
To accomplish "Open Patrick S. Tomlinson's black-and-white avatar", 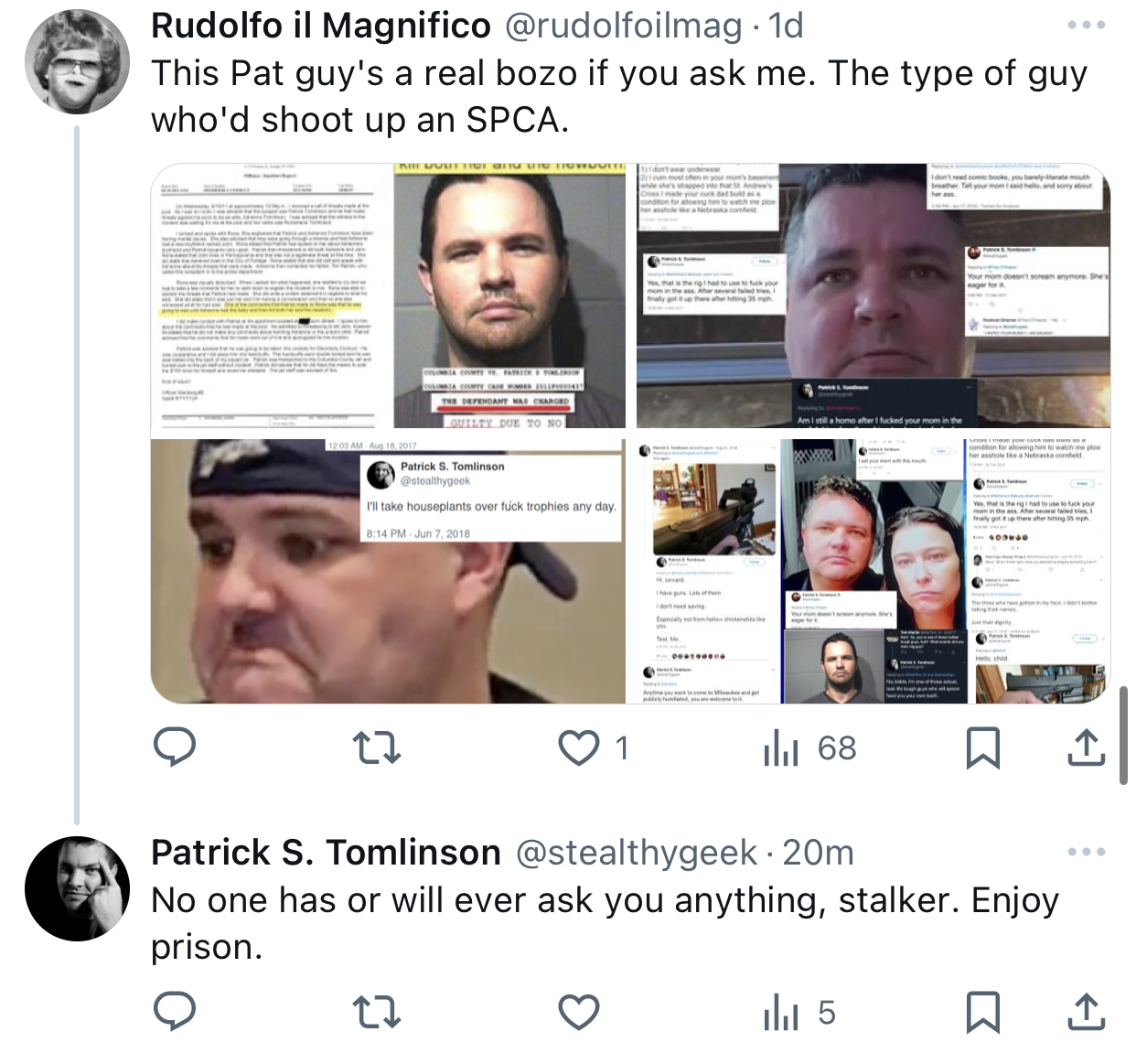I will 78,888.
